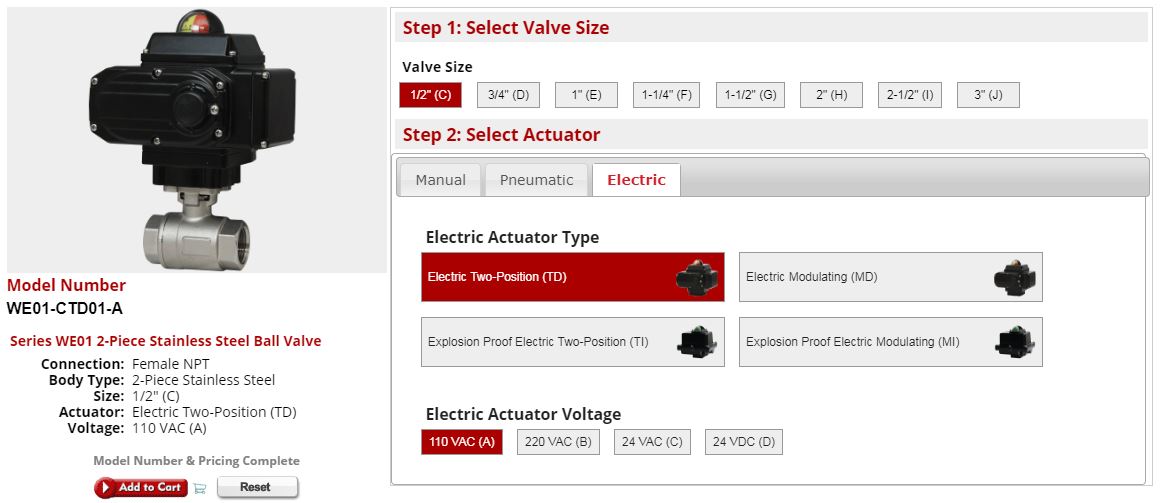Screen dimensions: 1162x503
Task: Click actuator image in Explosion Proof Two-Position option
Action: 697,342
